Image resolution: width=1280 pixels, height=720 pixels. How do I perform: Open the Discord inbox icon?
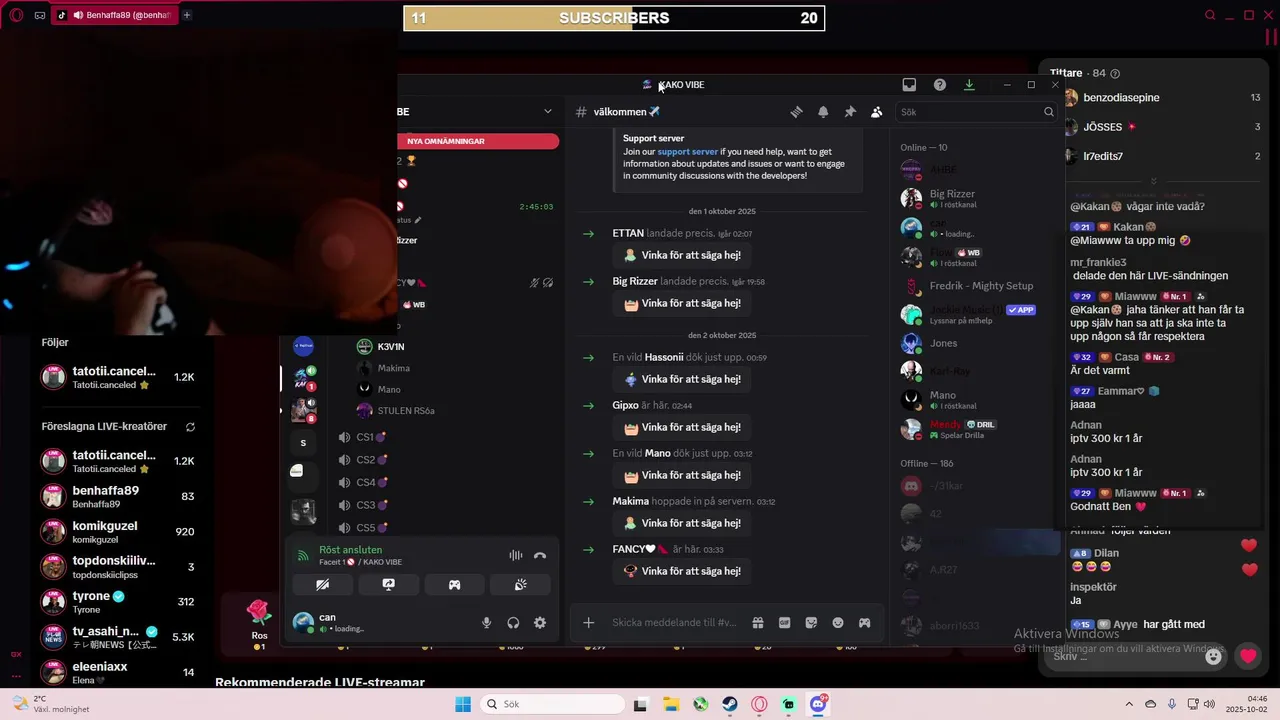tap(909, 85)
